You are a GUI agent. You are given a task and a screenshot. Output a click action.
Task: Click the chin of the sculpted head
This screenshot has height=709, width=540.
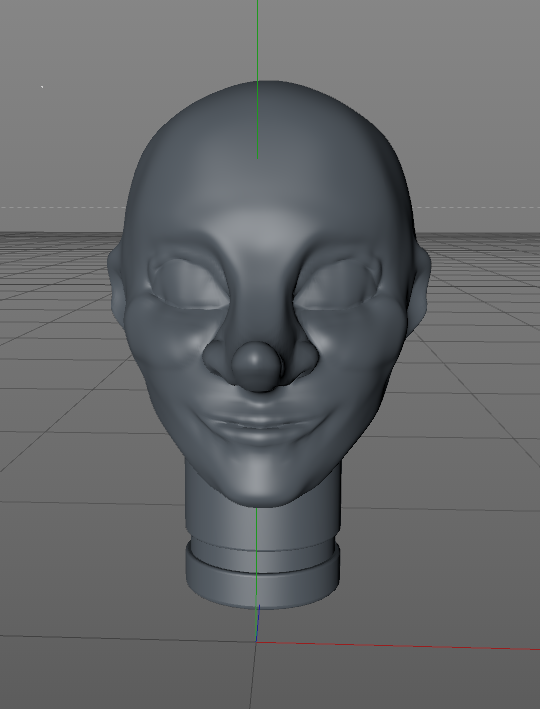[x=261, y=484]
